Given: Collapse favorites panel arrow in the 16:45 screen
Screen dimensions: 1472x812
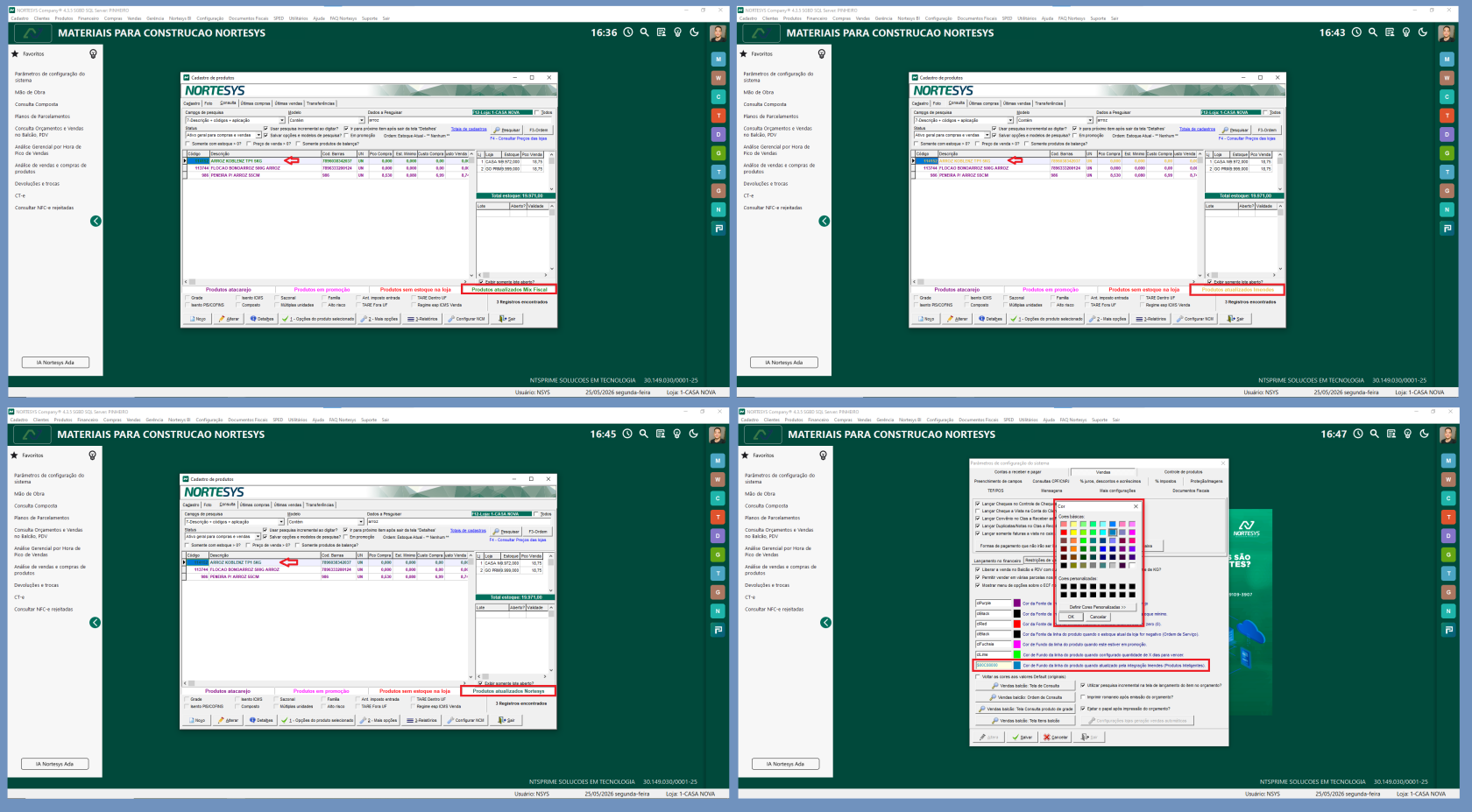Looking at the screenshot, I should [x=95, y=623].
